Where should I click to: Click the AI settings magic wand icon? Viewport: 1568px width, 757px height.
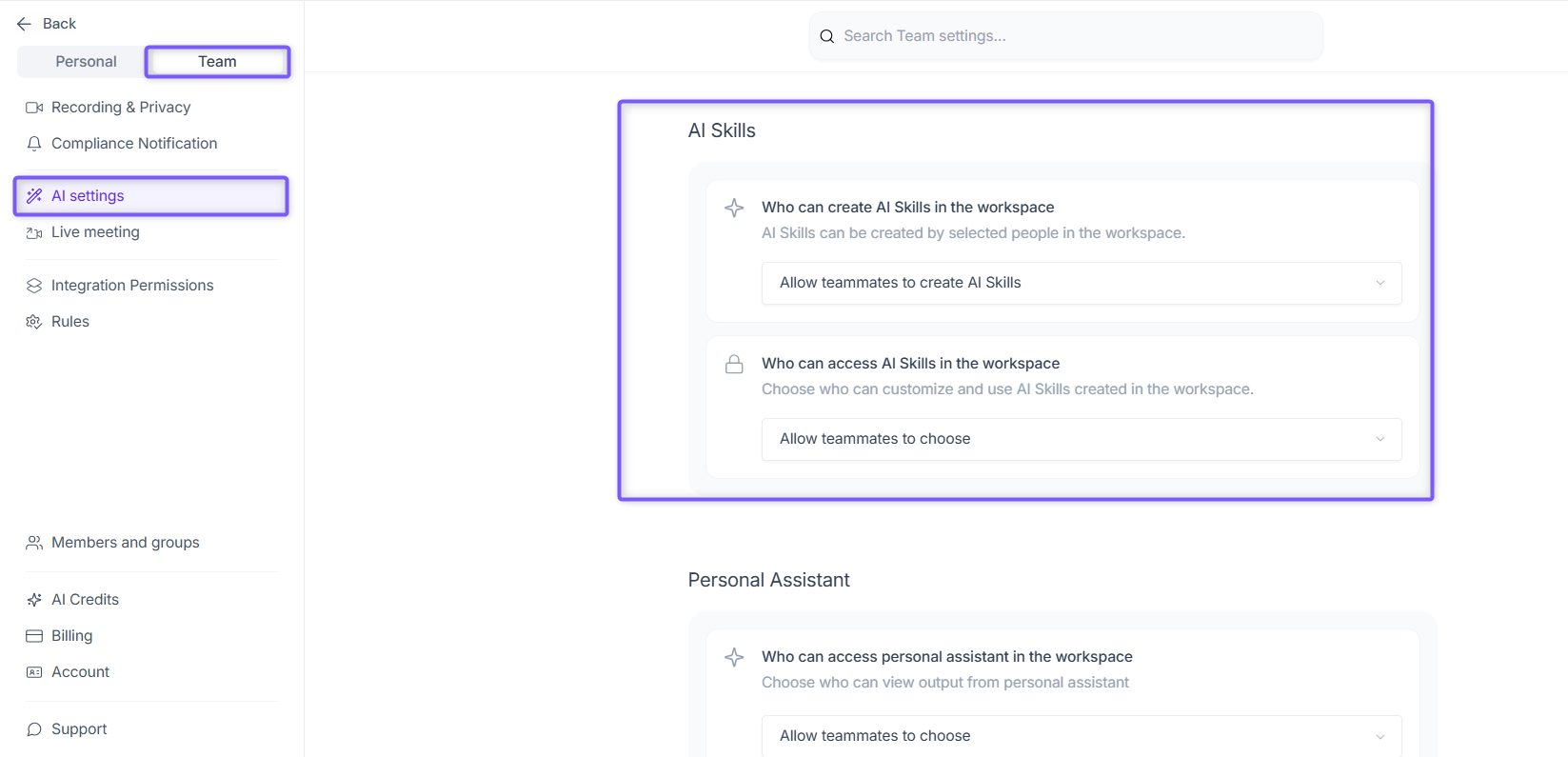pyautogui.click(x=34, y=196)
